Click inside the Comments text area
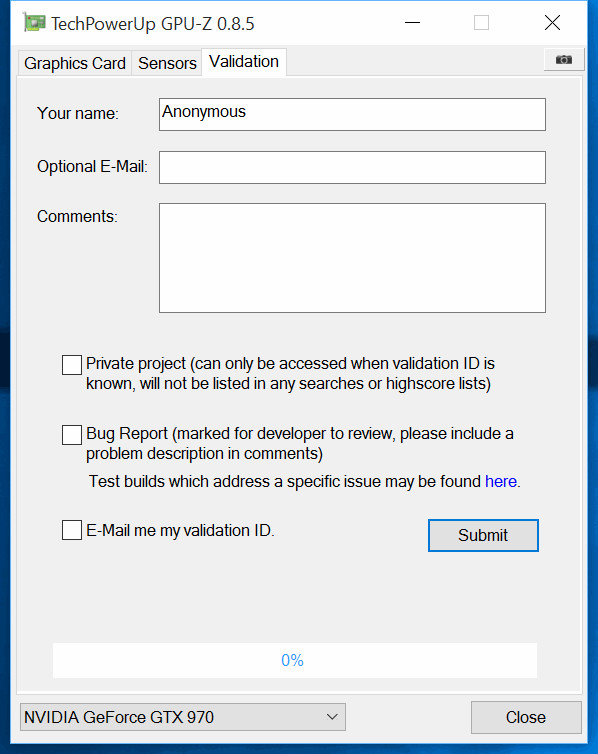Viewport: 598px width, 754px height. coord(352,258)
